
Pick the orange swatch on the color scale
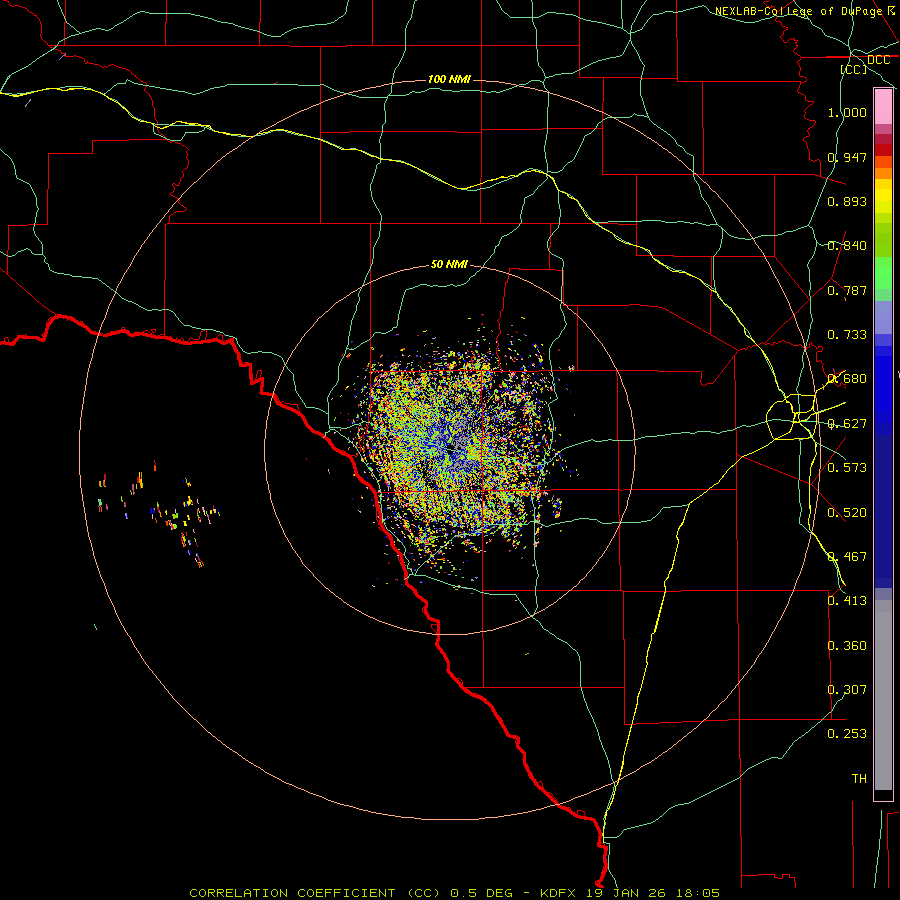pyautogui.click(x=883, y=173)
